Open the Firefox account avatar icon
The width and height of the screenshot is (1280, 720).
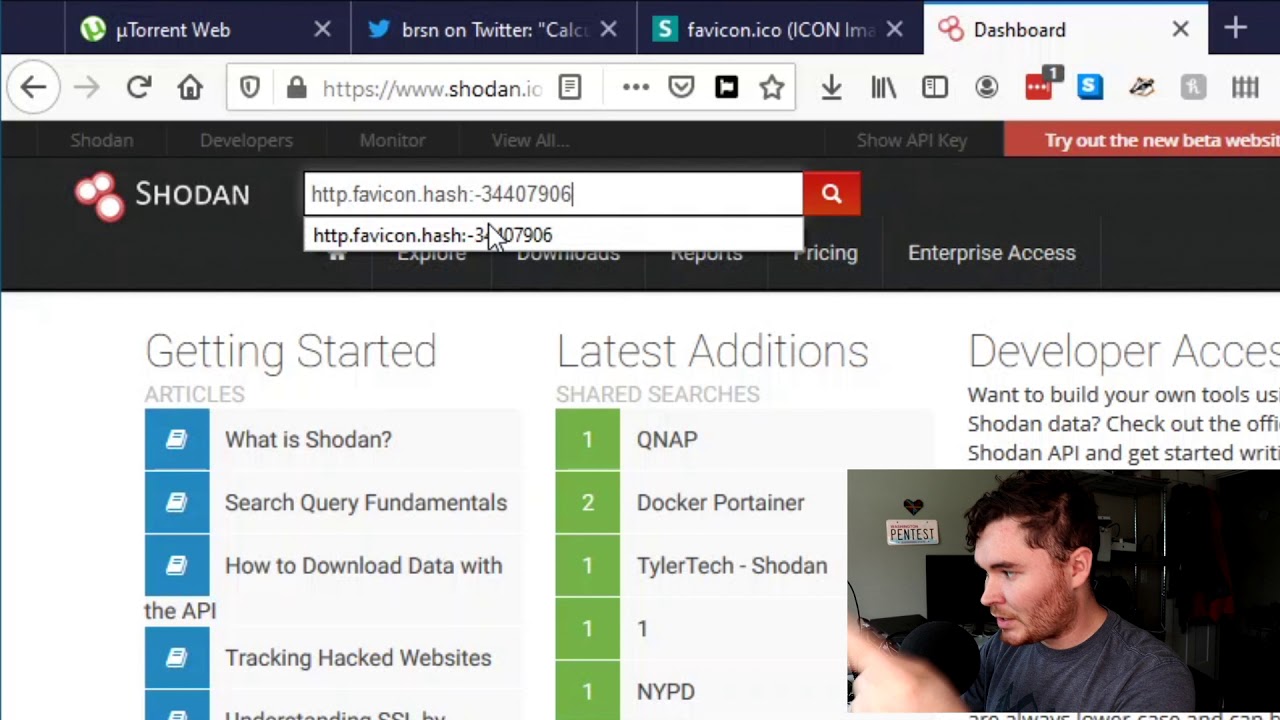987,88
